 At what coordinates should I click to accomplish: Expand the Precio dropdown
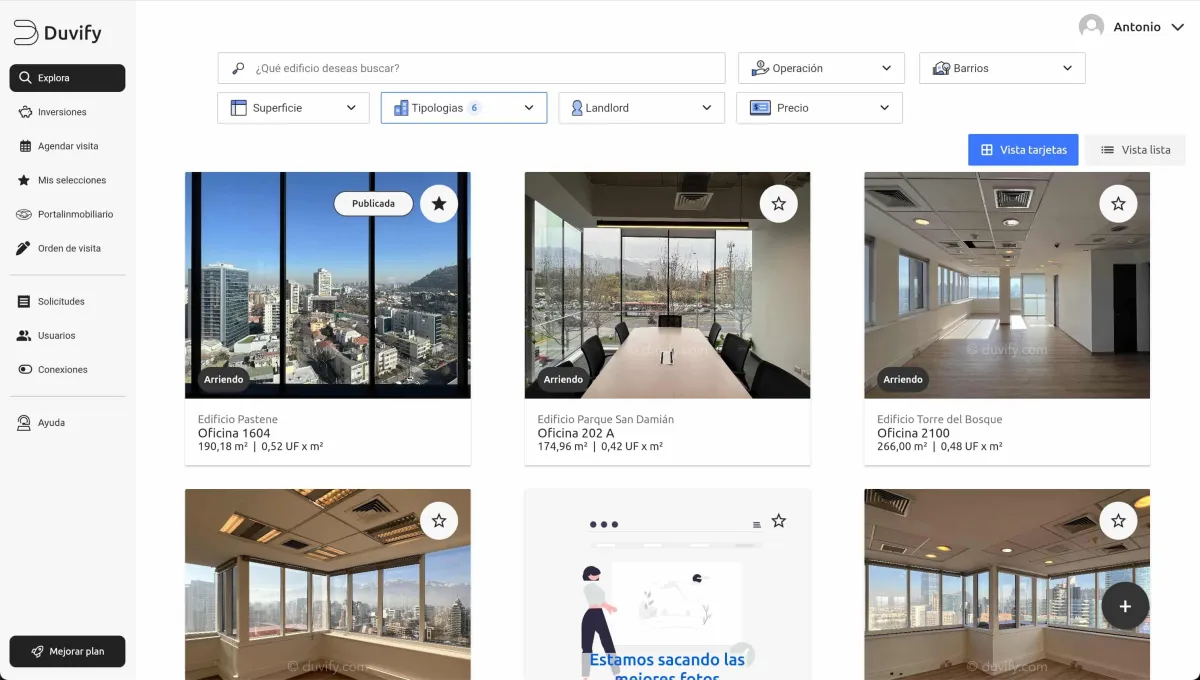tap(819, 108)
